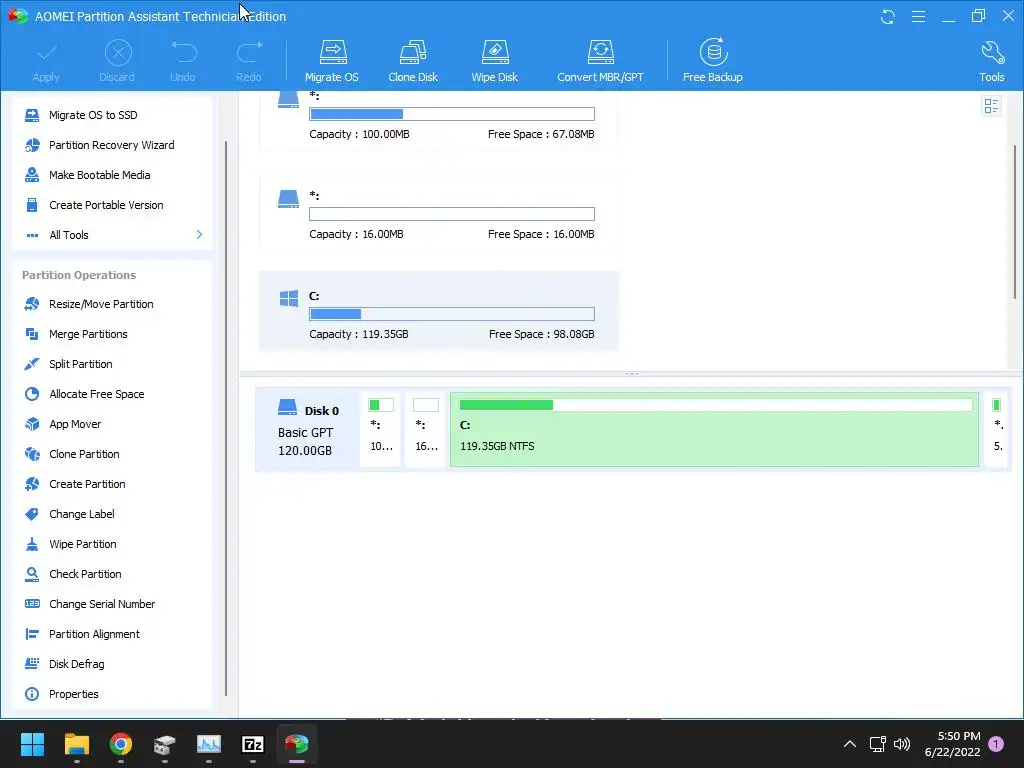
Task: Select the first small partition on Disk 0
Action: 381,430
